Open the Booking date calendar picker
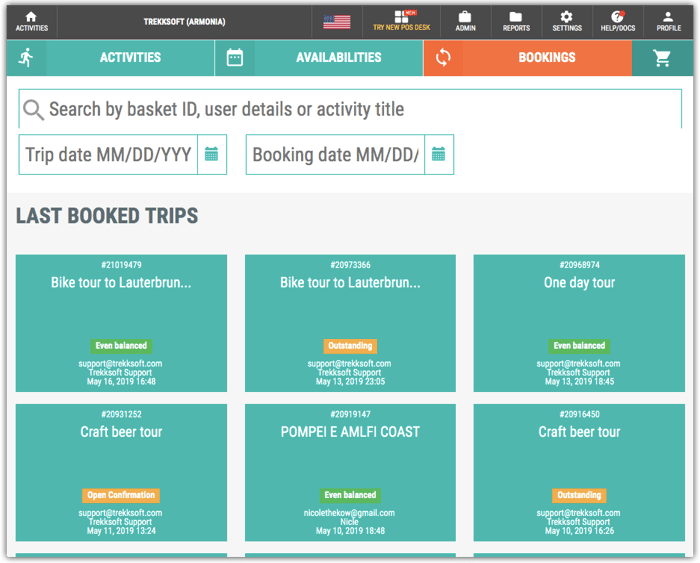This screenshot has height=563, width=700. tap(438, 155)
